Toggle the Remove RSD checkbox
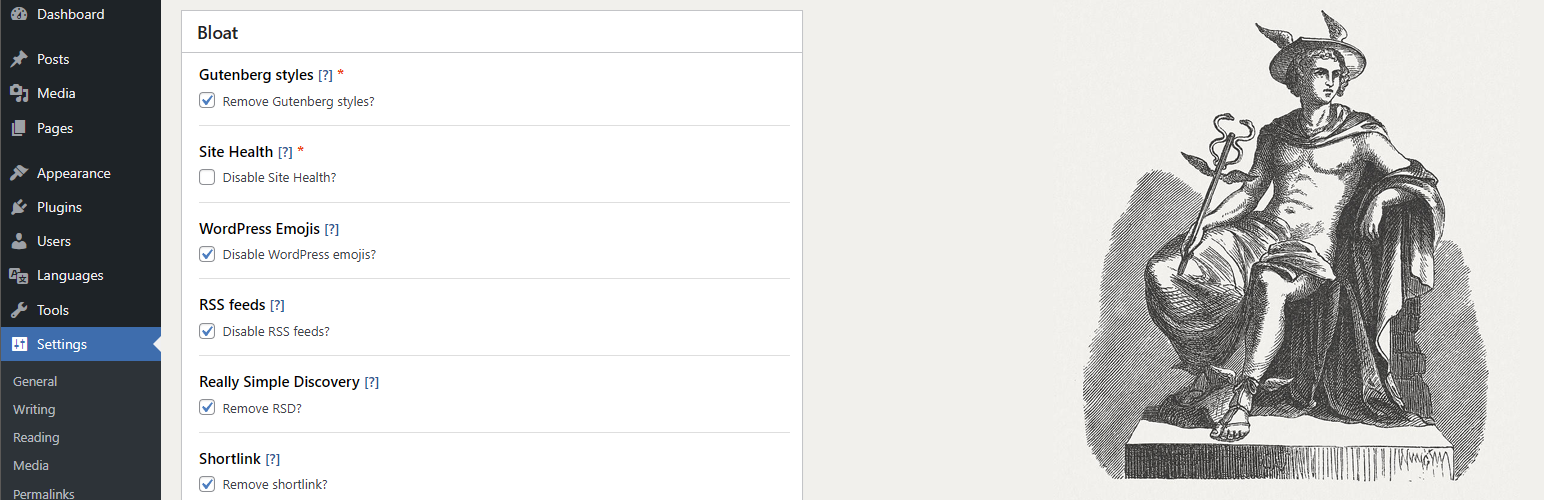The image size is (1544, 500). click(207, 407)
